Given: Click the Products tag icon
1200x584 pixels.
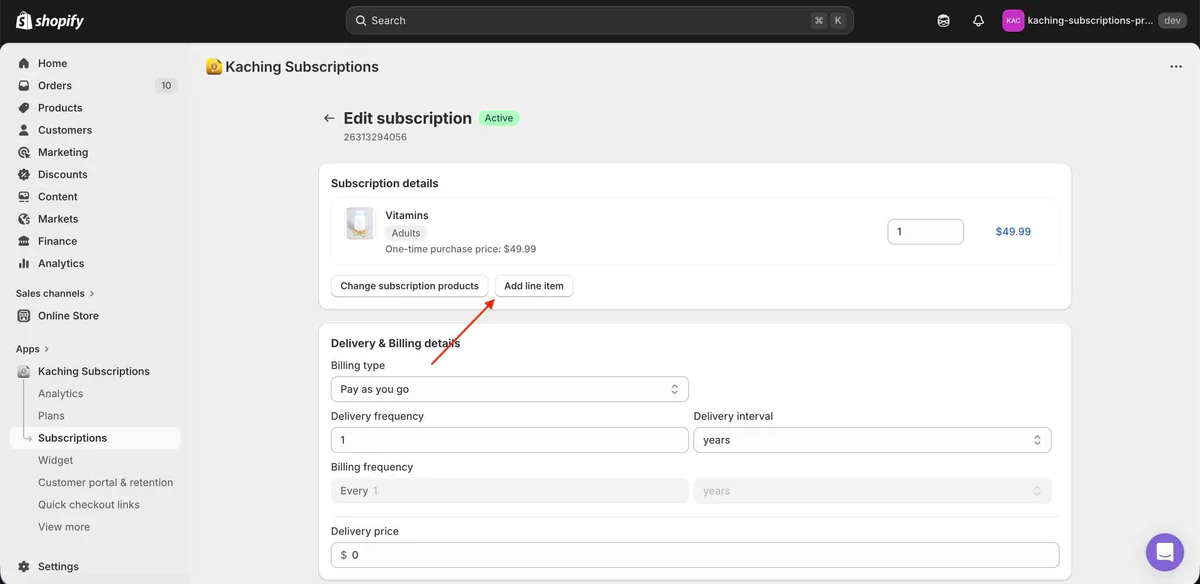Looking at the screenshot, I should pos(24,108).
